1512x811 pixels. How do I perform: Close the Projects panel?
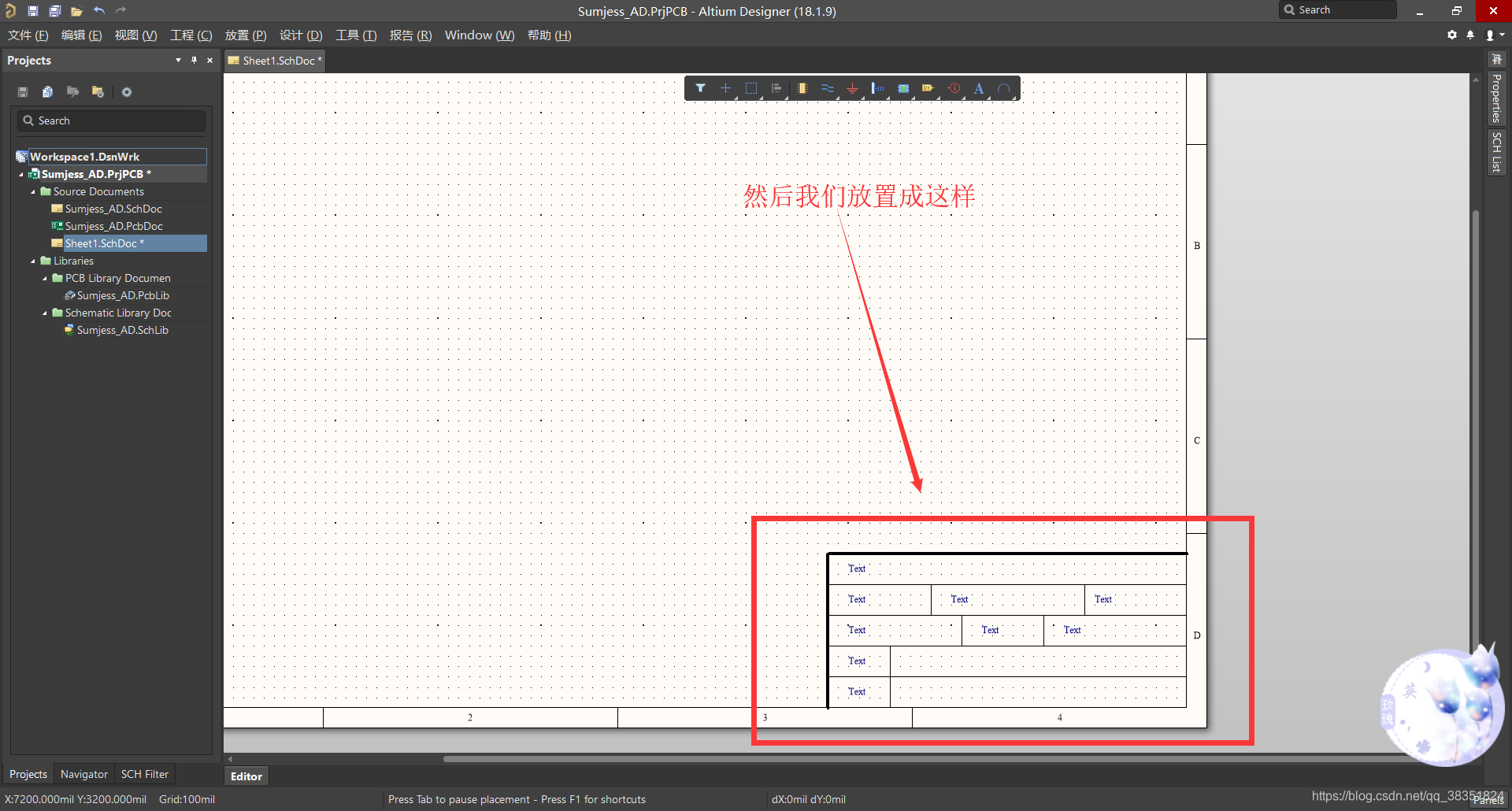[209, 60]
